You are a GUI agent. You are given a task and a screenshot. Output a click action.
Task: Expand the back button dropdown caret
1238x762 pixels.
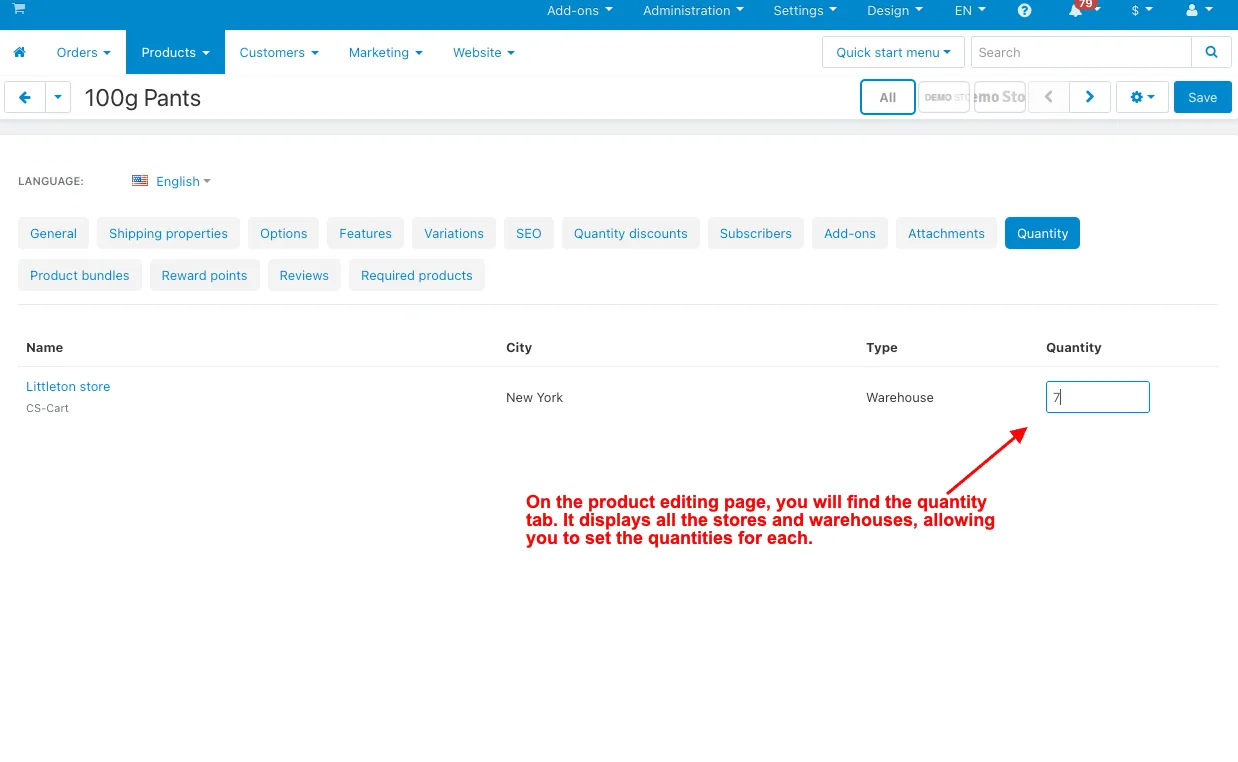coord(58,97)
